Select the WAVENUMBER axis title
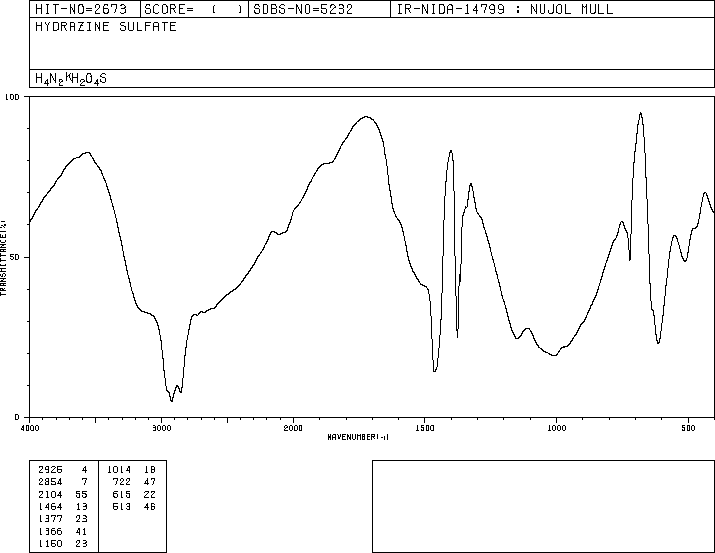 tap(358, 437)
